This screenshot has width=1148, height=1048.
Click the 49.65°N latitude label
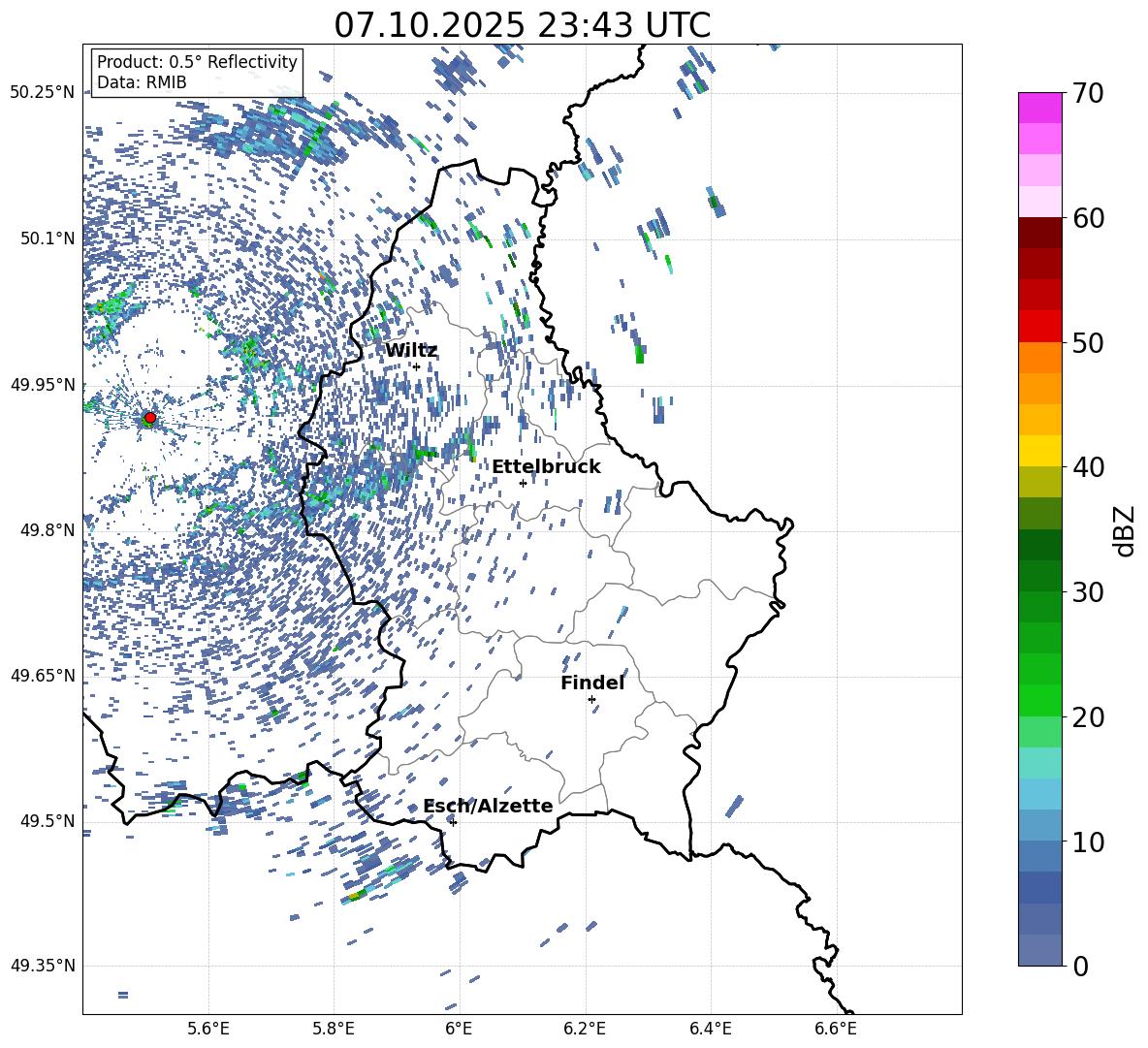(x=43, y=676)
